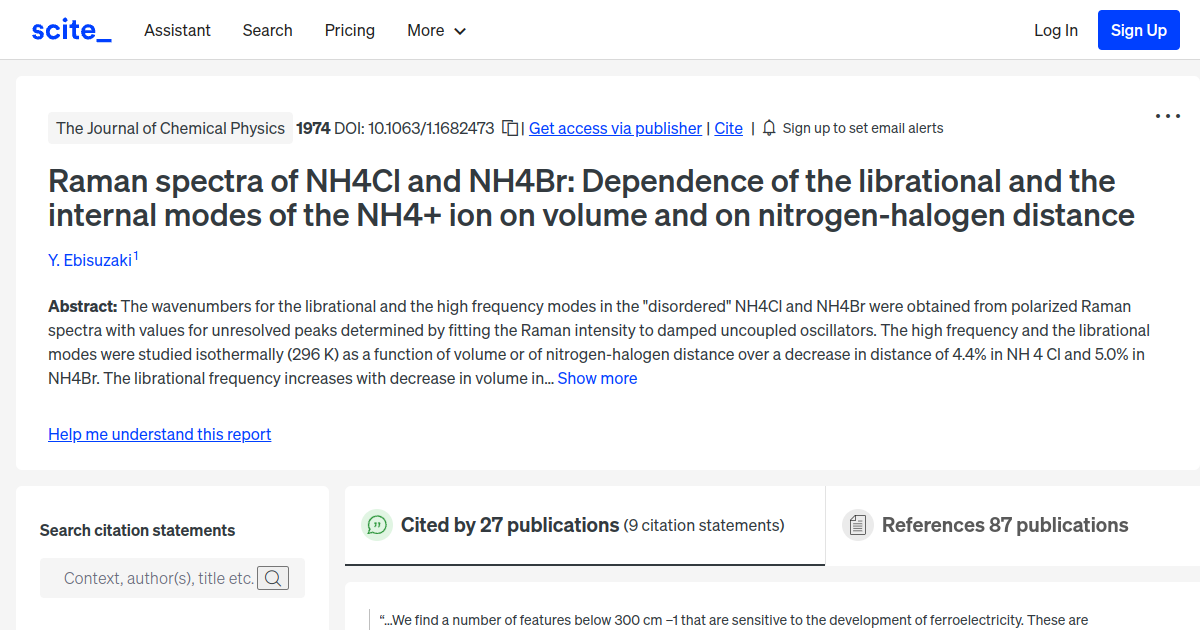Screen dimensions: 1200x630
Task: Click the document icon on References tab
Action: point(857,524)
